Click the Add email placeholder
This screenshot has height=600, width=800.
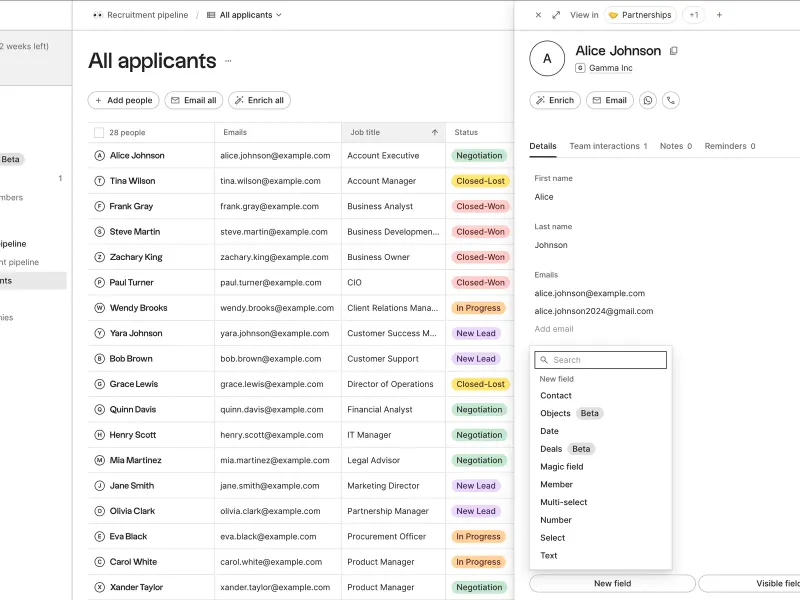(554, 329)
